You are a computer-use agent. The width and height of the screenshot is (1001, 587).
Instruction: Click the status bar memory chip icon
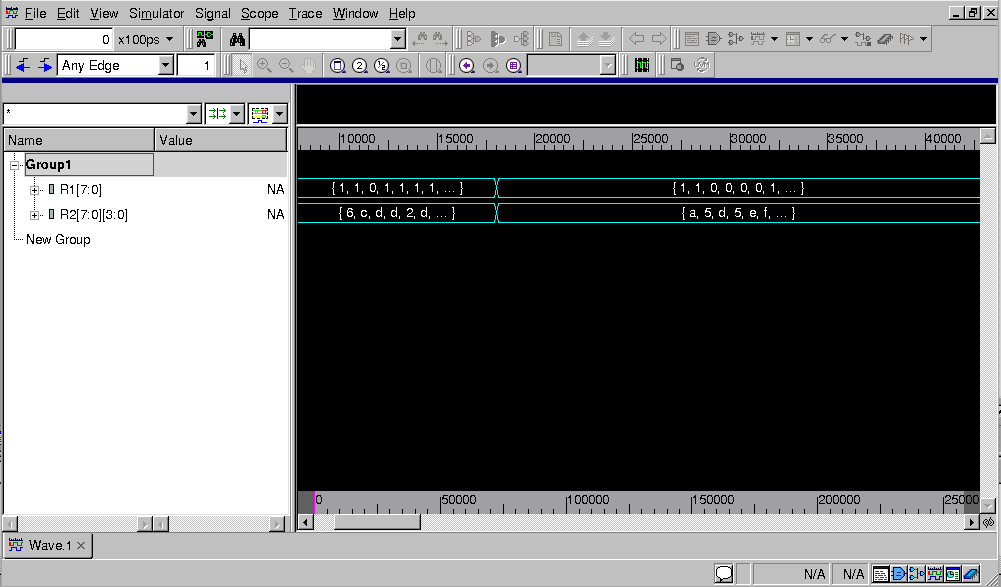pos(970,574)
